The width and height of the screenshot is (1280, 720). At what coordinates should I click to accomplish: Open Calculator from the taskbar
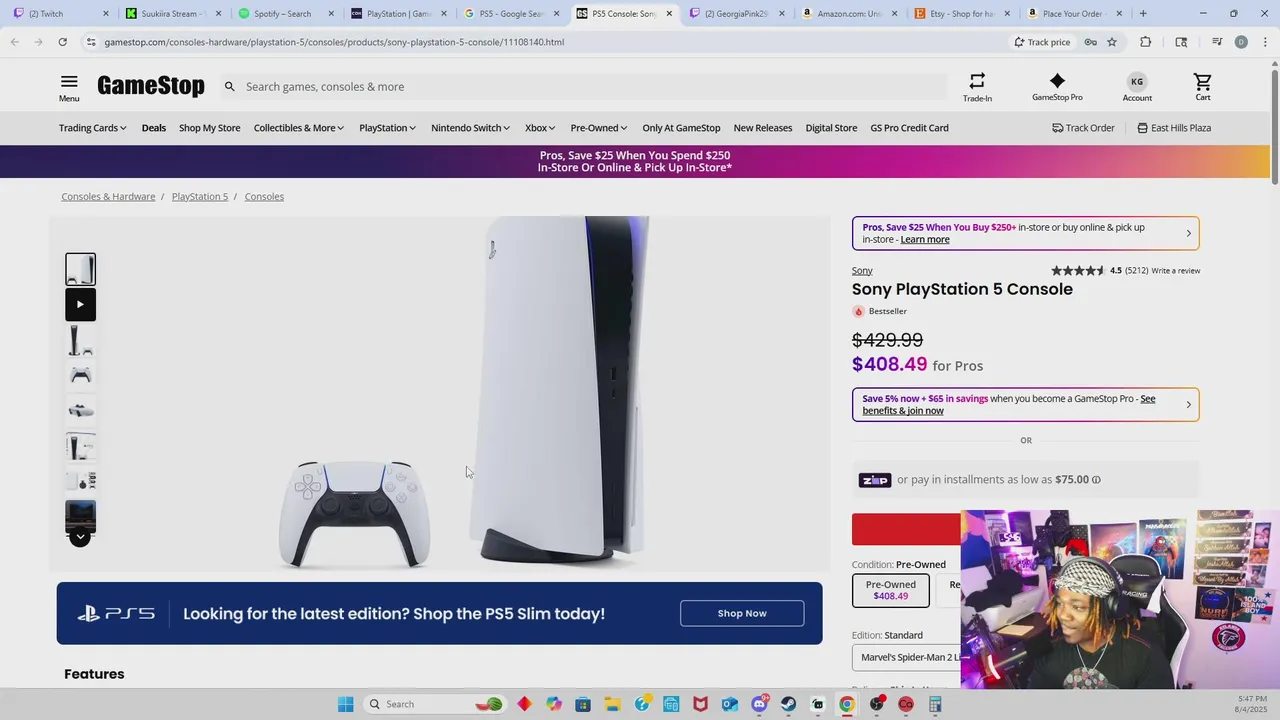pos(935,704)
